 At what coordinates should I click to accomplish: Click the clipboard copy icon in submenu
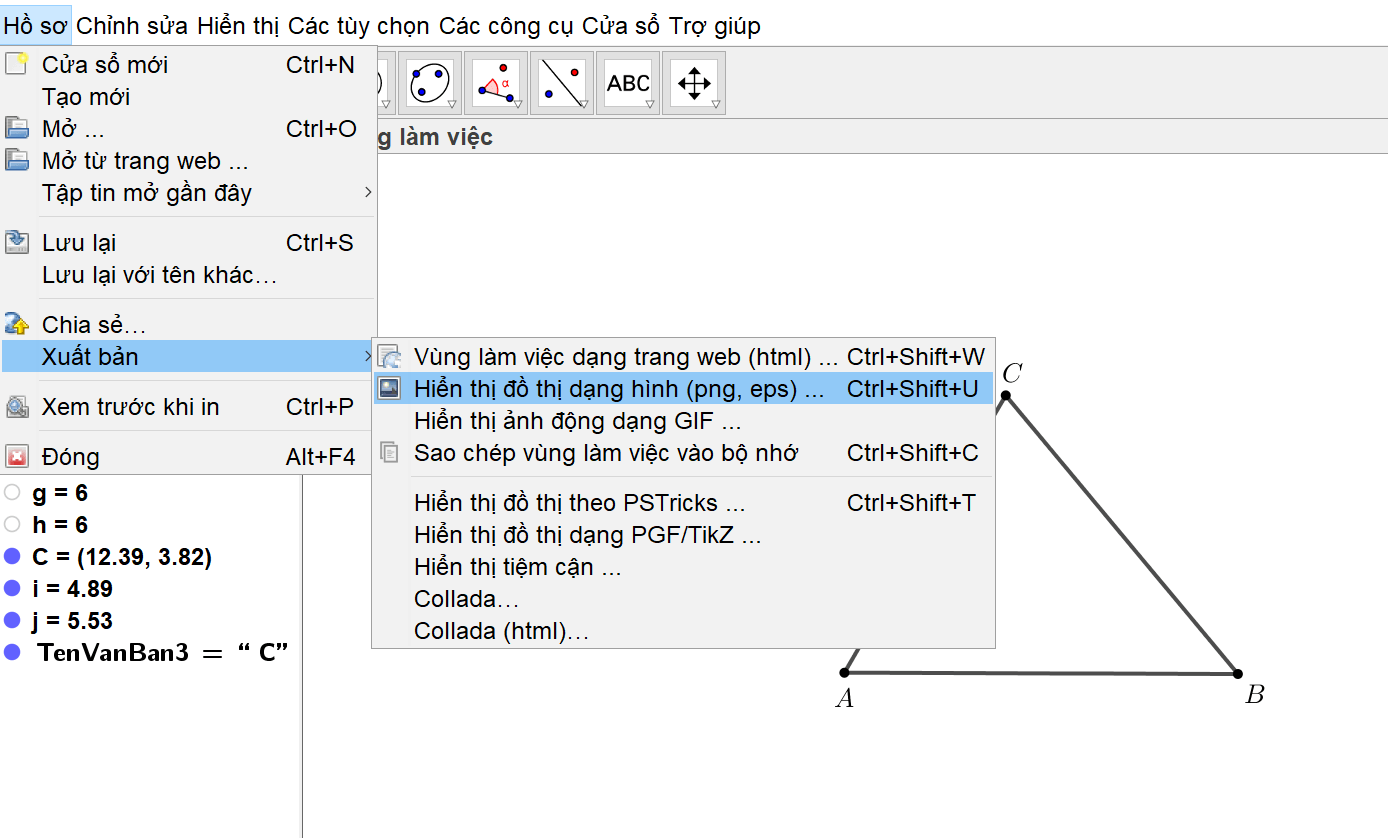click(x=390, y=453)
